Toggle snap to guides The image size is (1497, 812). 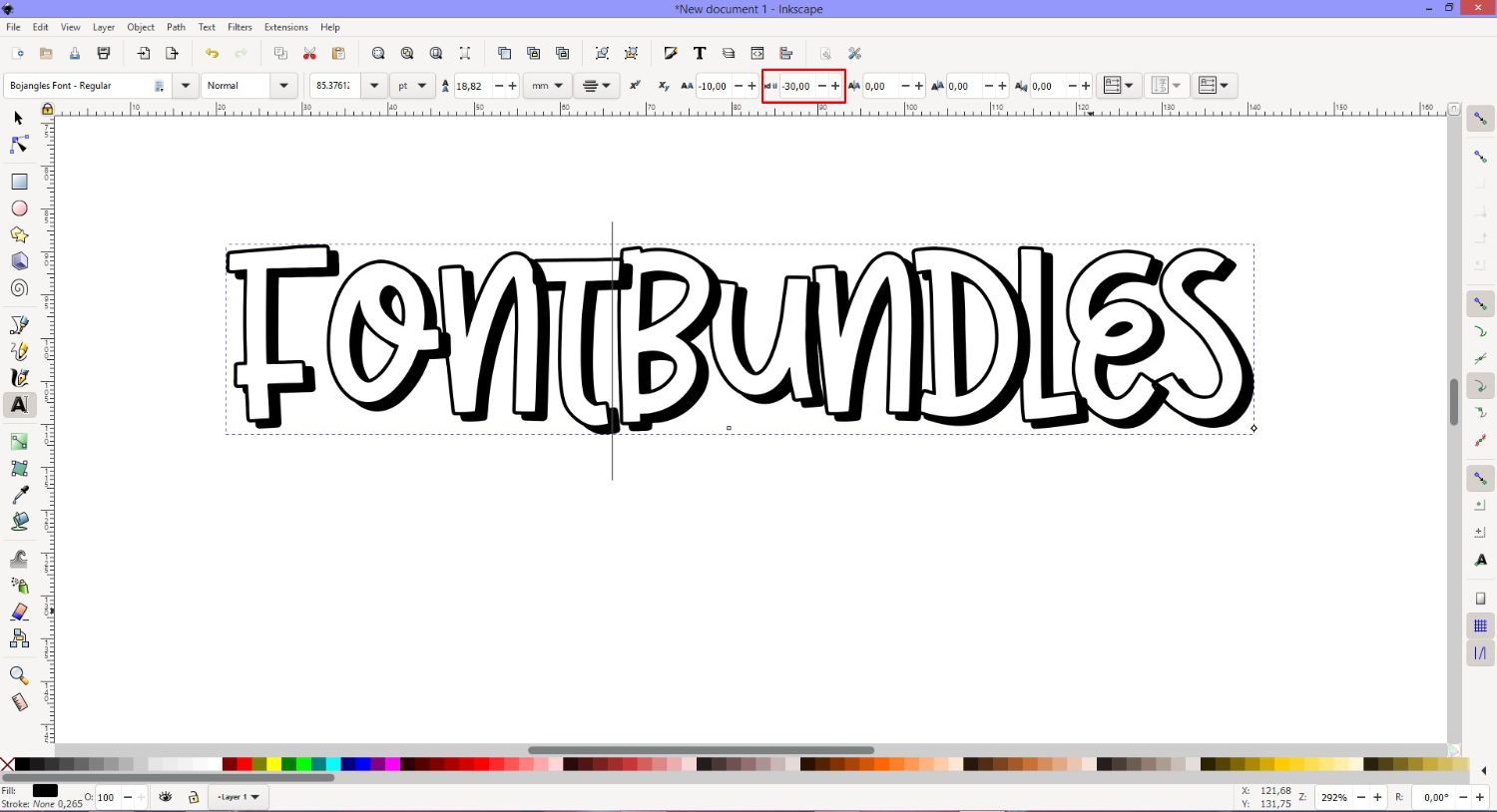click(x=1480, y=653)
